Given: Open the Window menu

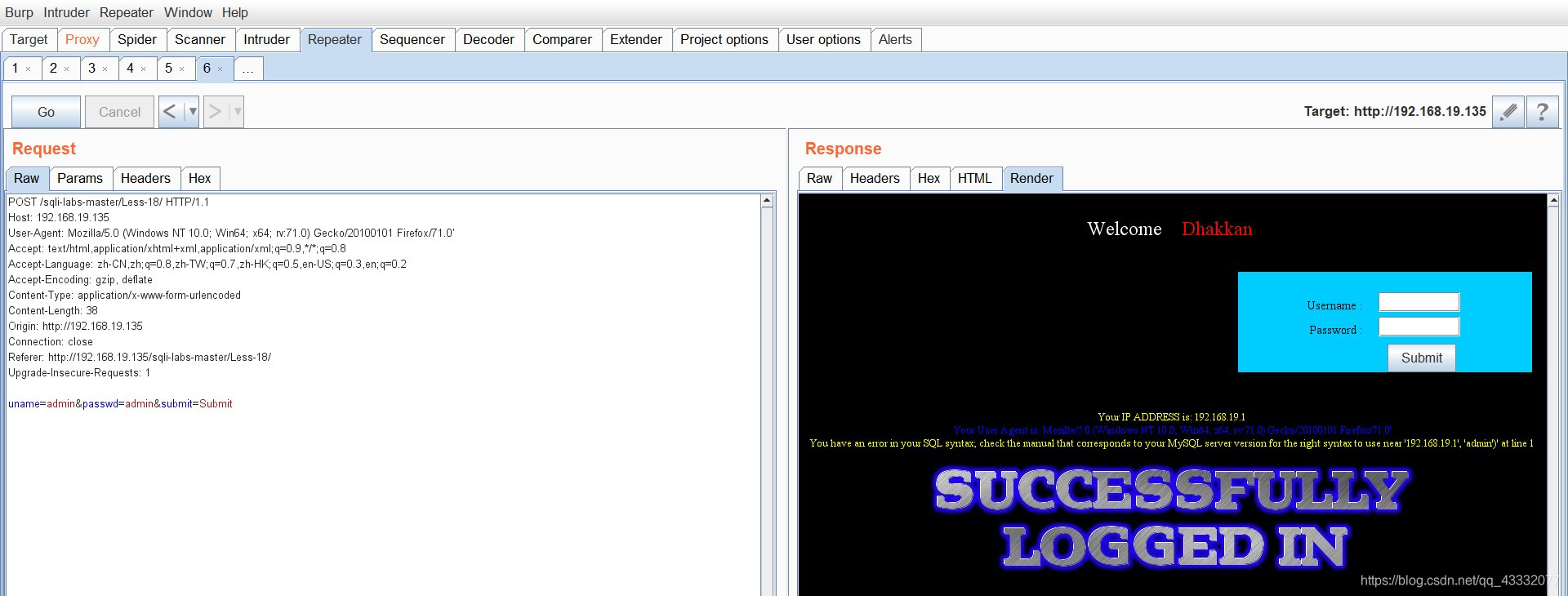Looking at the screenshot, I should pyautogui.click(x=188, y=12).
